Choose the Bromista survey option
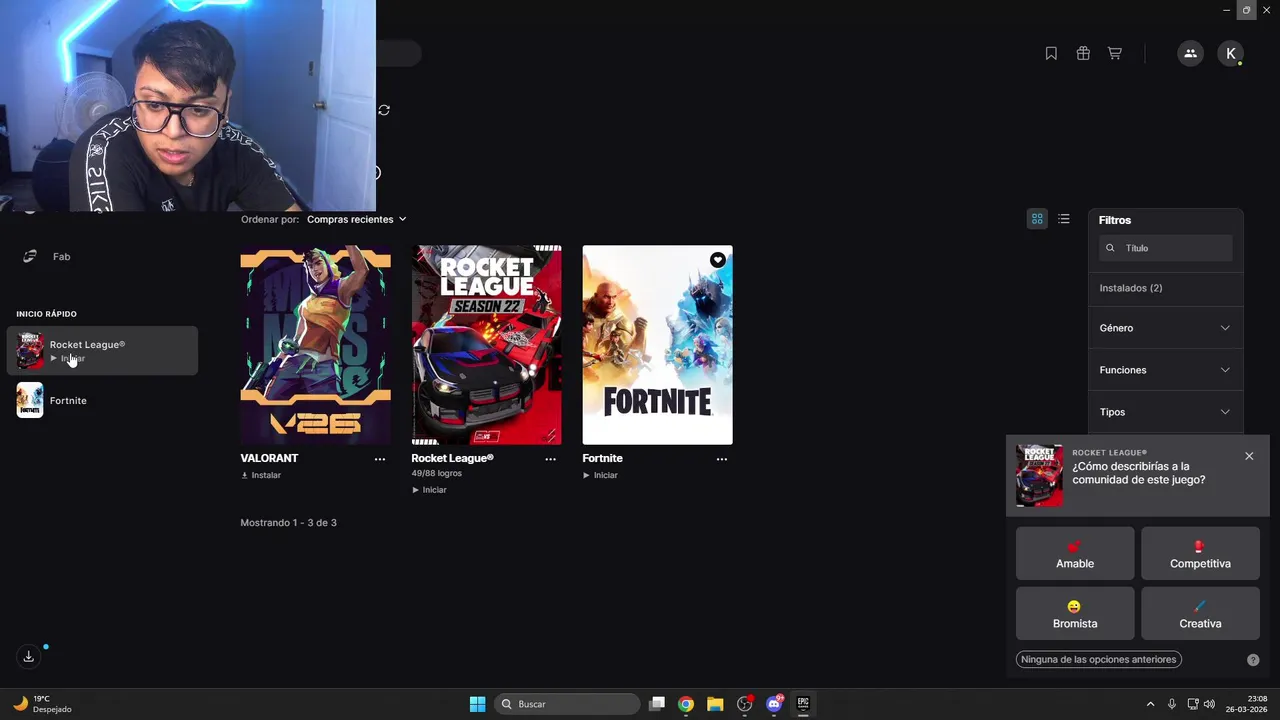Screen dimensions: 1280x720 tap(1075, 613)
